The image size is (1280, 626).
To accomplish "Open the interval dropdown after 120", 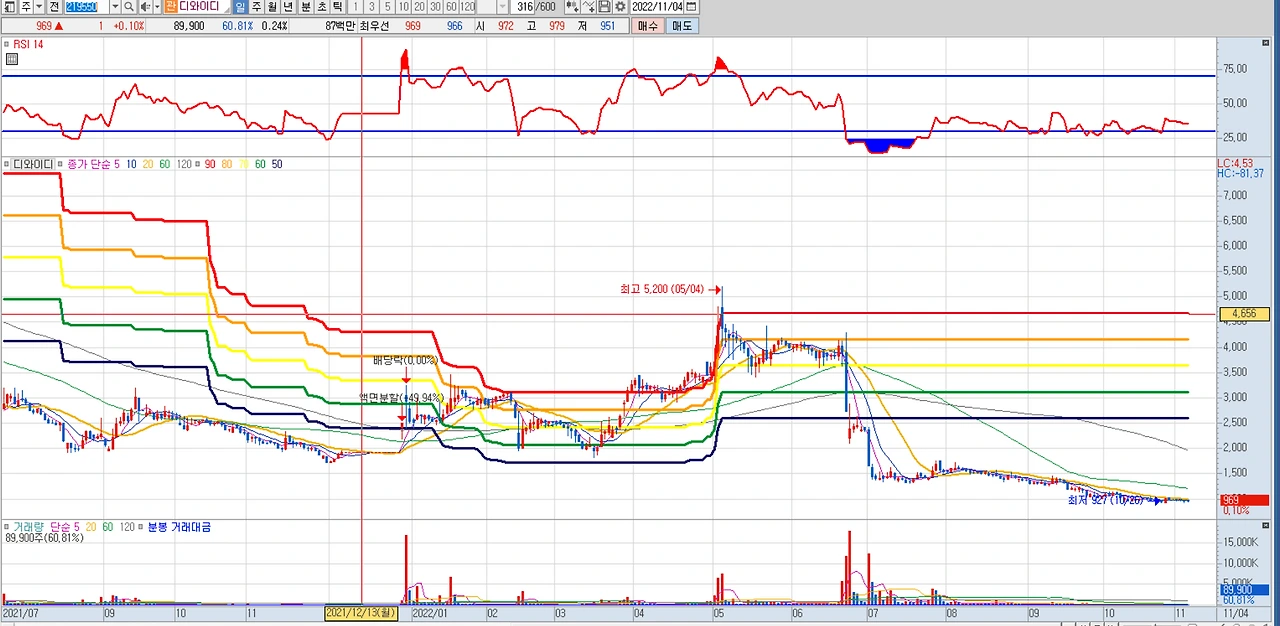I will point(503,7).
